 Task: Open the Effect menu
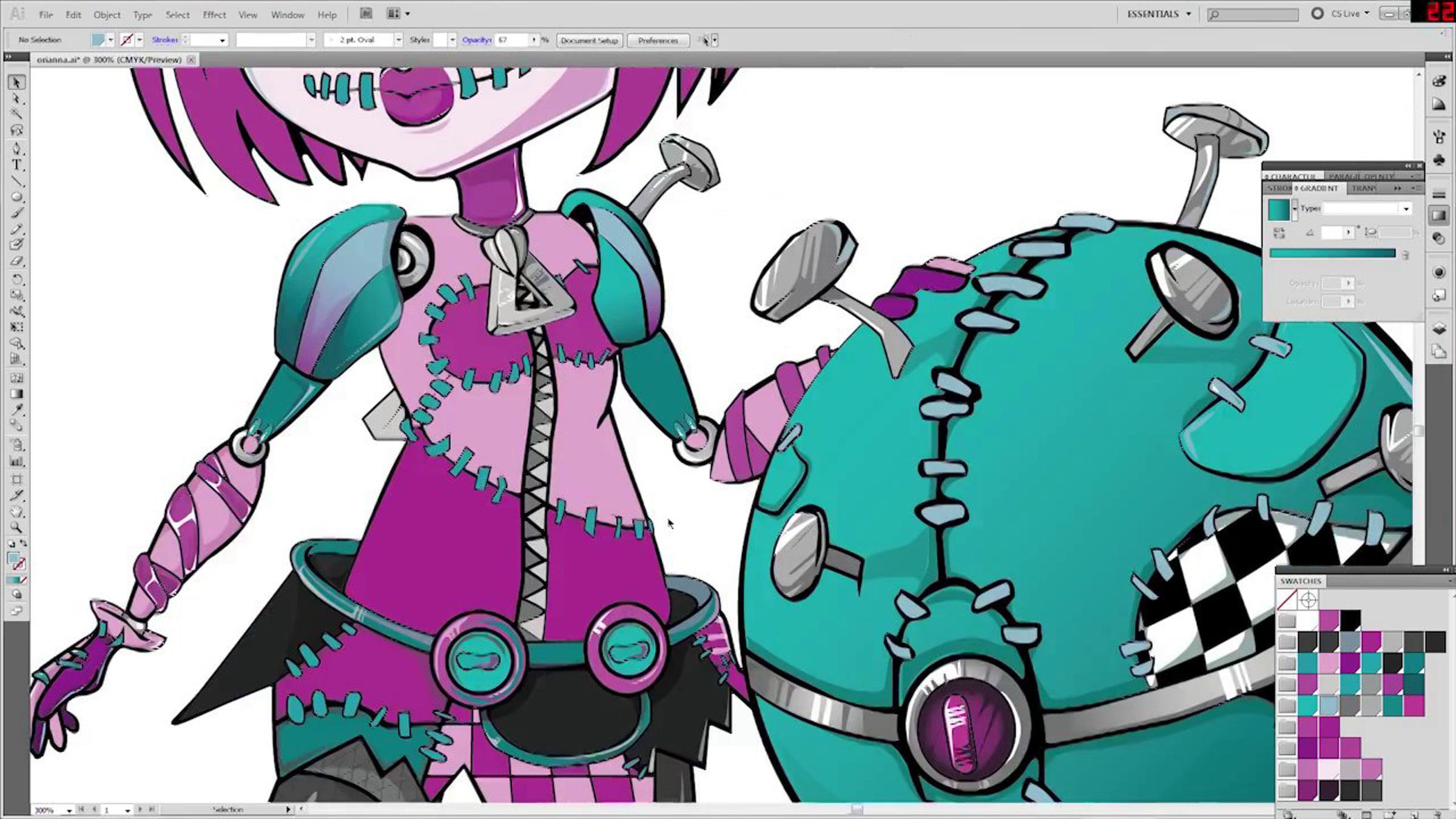[x=214, y=15]
